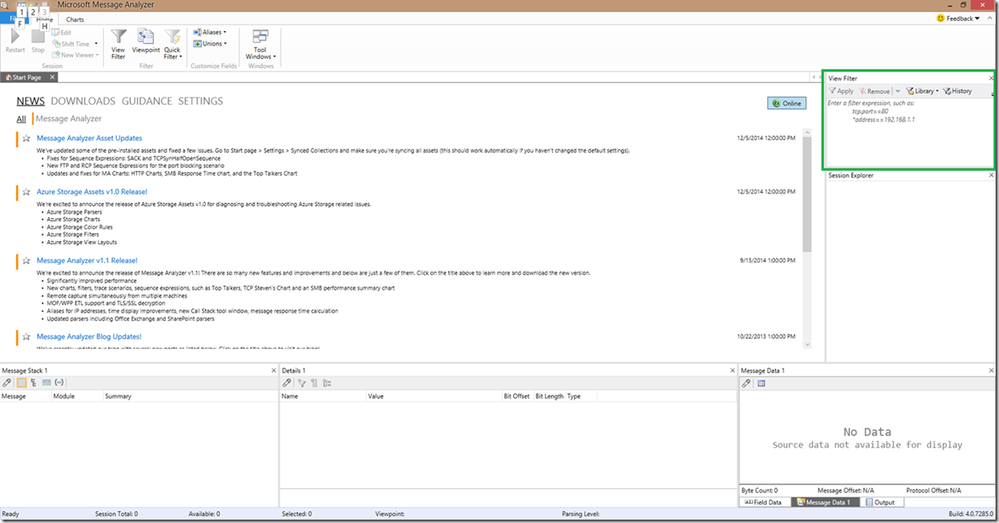Click the Edit session button
Viewport: 999px width, 523px height.
[x=62, y=32]
